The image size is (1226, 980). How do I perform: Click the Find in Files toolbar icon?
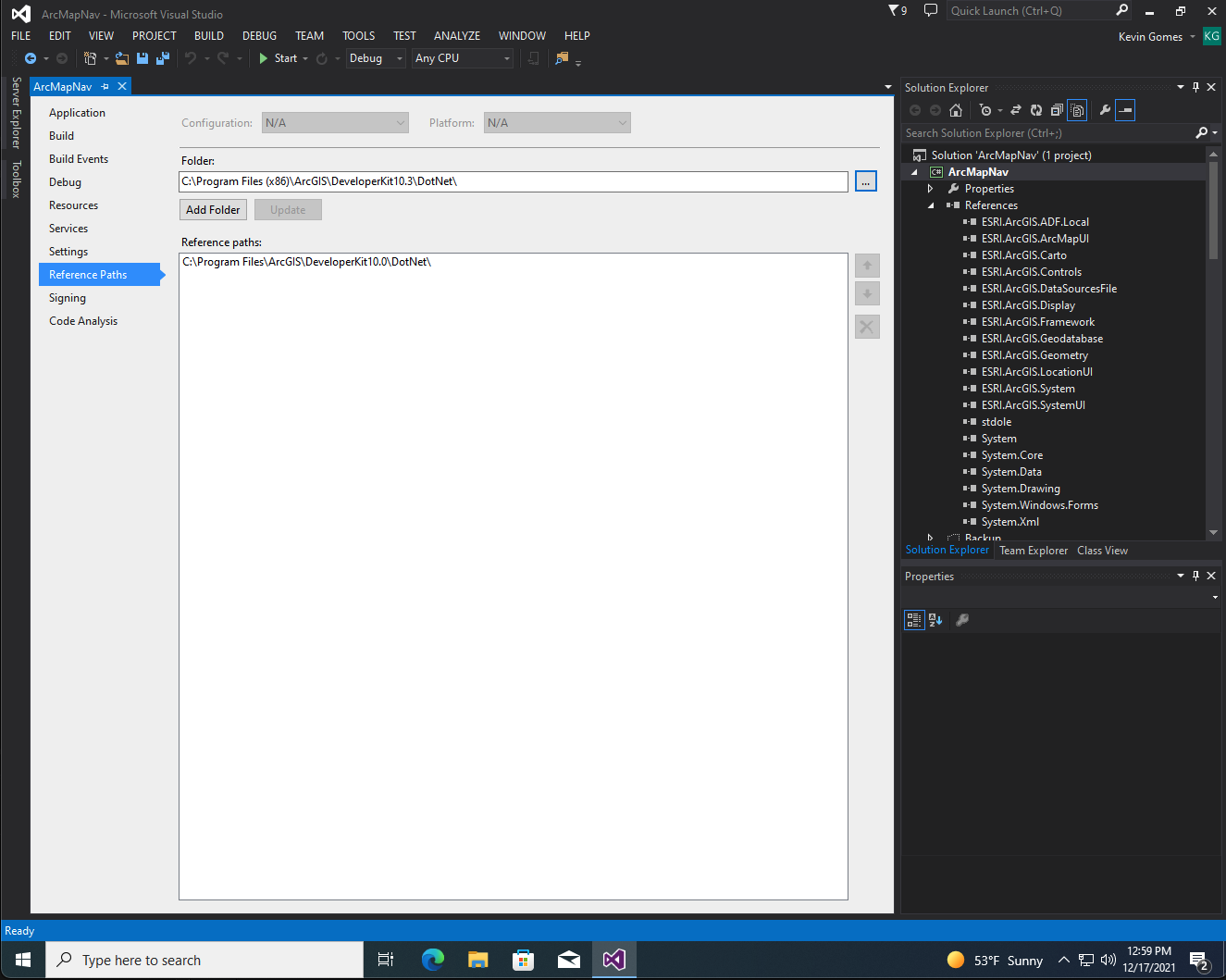tap(562, 58)
